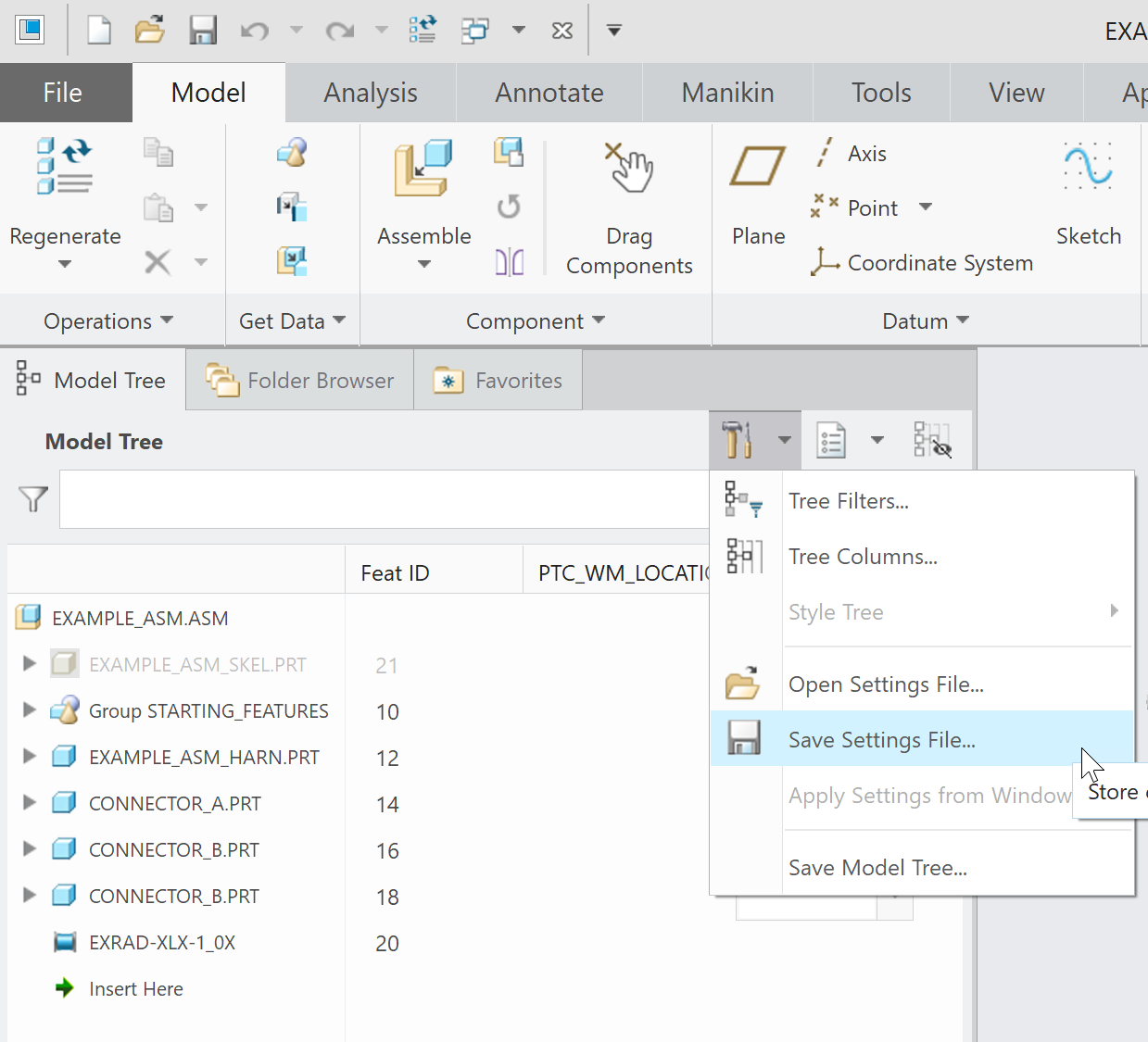Click the model tree filter funnel icon
This screenshot has height=1042, width=1148.
click(32, 499)
